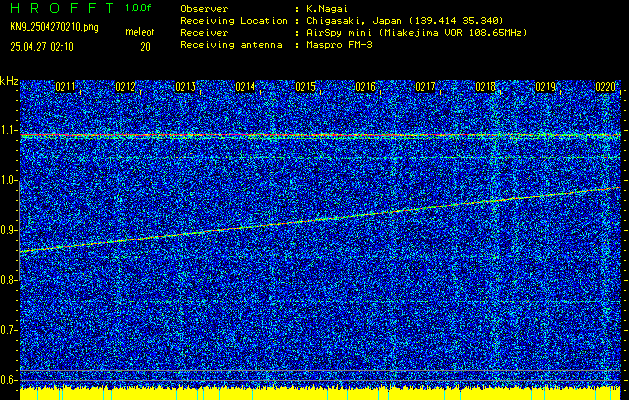Viewport: 629px width, 400px height.
Task: Click the Observer name K.Nagai
Action: (x=328, y=9)
